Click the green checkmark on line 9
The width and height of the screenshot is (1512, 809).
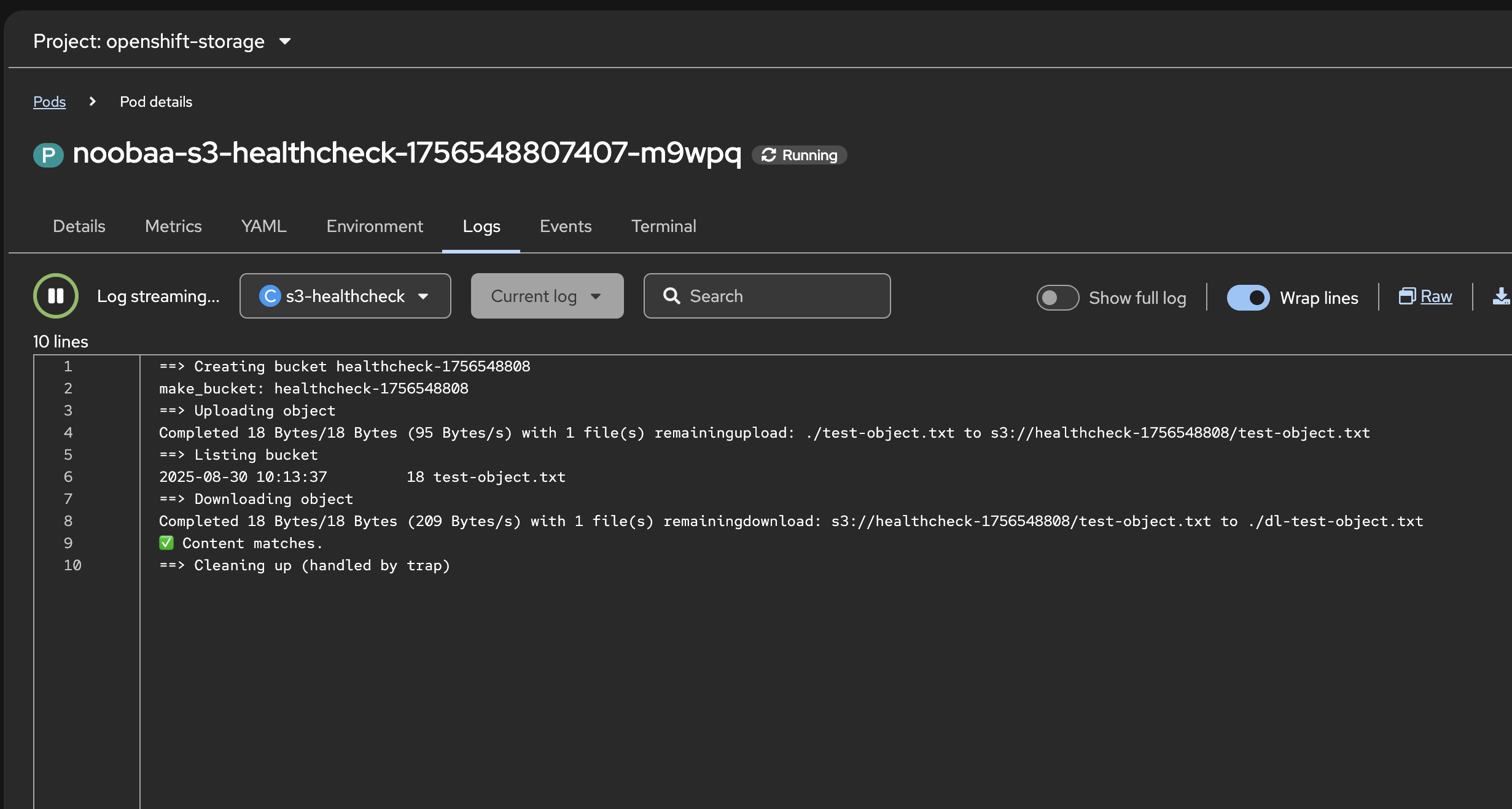pos(166,543)
